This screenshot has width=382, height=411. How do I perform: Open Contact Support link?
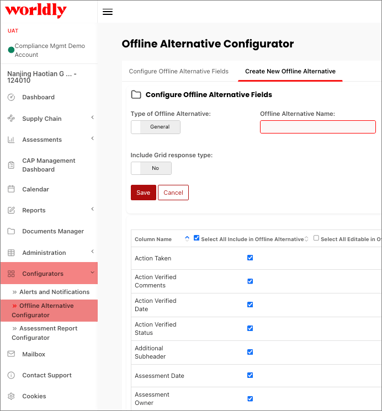[47, 375]
